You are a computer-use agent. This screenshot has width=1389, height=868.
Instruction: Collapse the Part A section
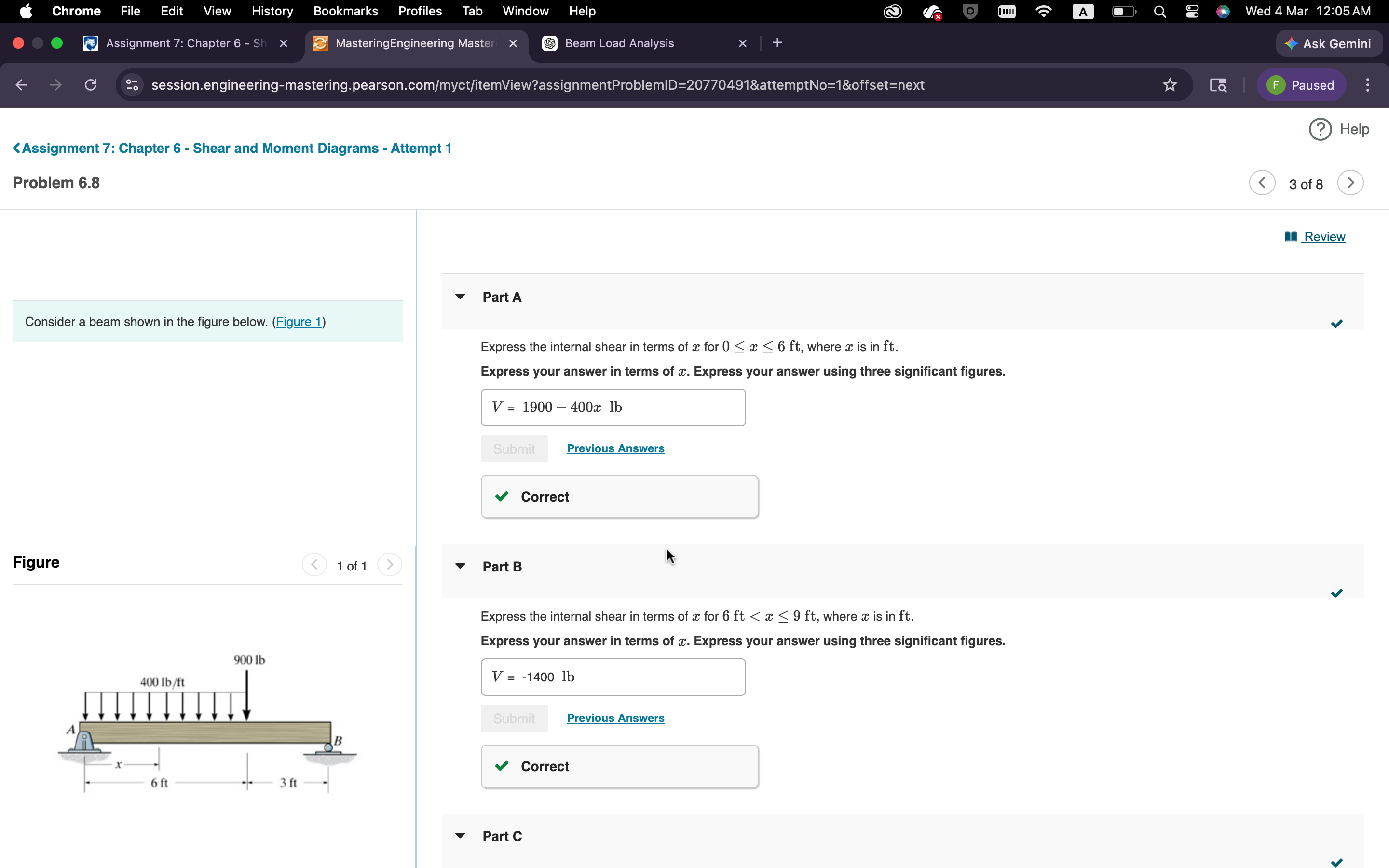click(460, 297)
